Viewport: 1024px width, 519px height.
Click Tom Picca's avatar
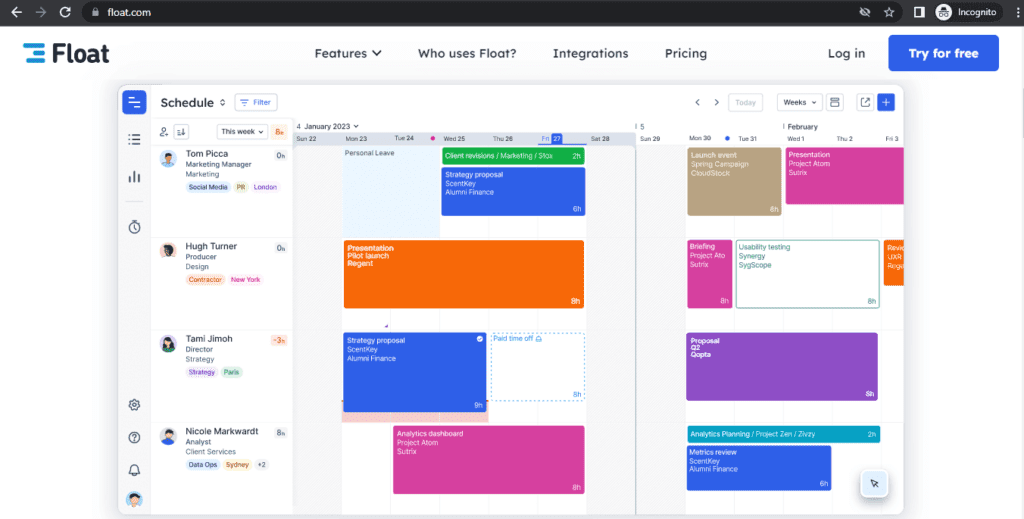168,159
